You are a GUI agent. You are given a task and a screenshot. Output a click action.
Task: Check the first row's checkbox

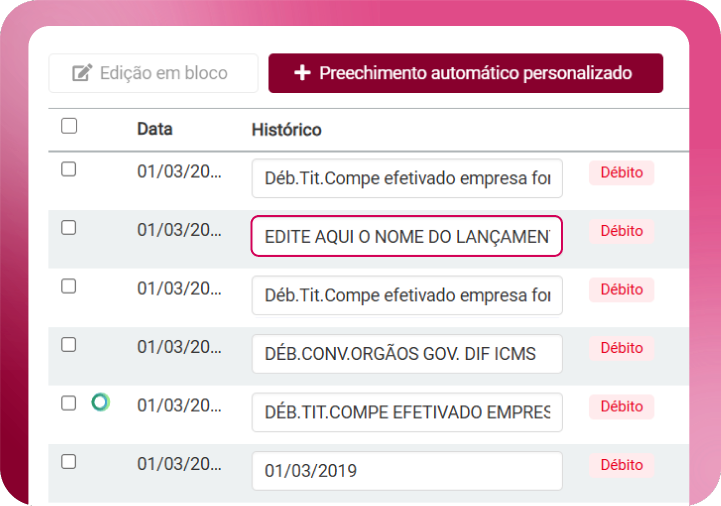[x=69, y=169]
